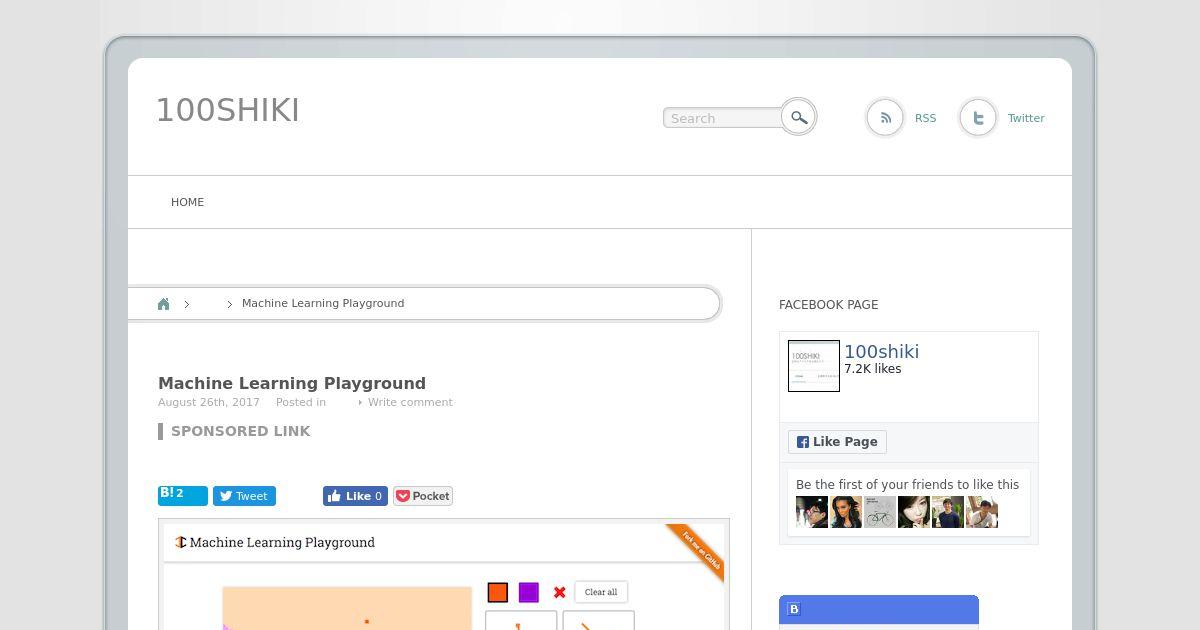
Task: Click the August 26th, 2017 date text
Action: pos(209,402)
